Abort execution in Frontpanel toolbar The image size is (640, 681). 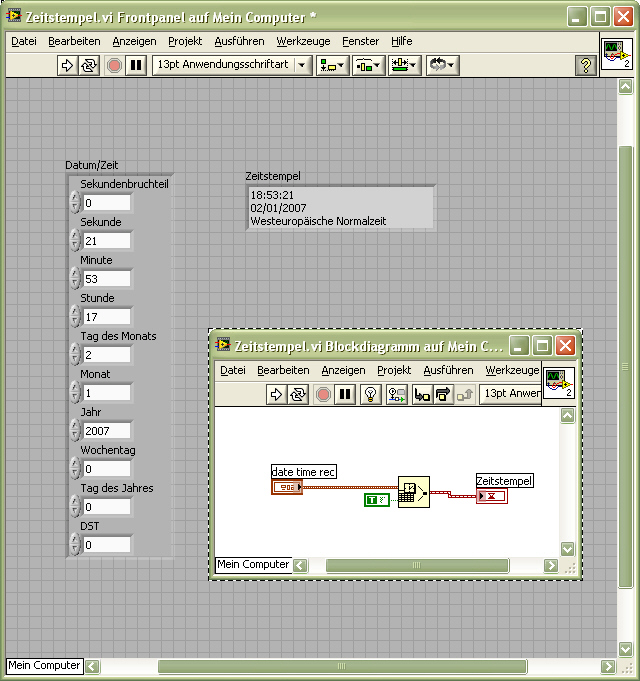click(114, 66)
